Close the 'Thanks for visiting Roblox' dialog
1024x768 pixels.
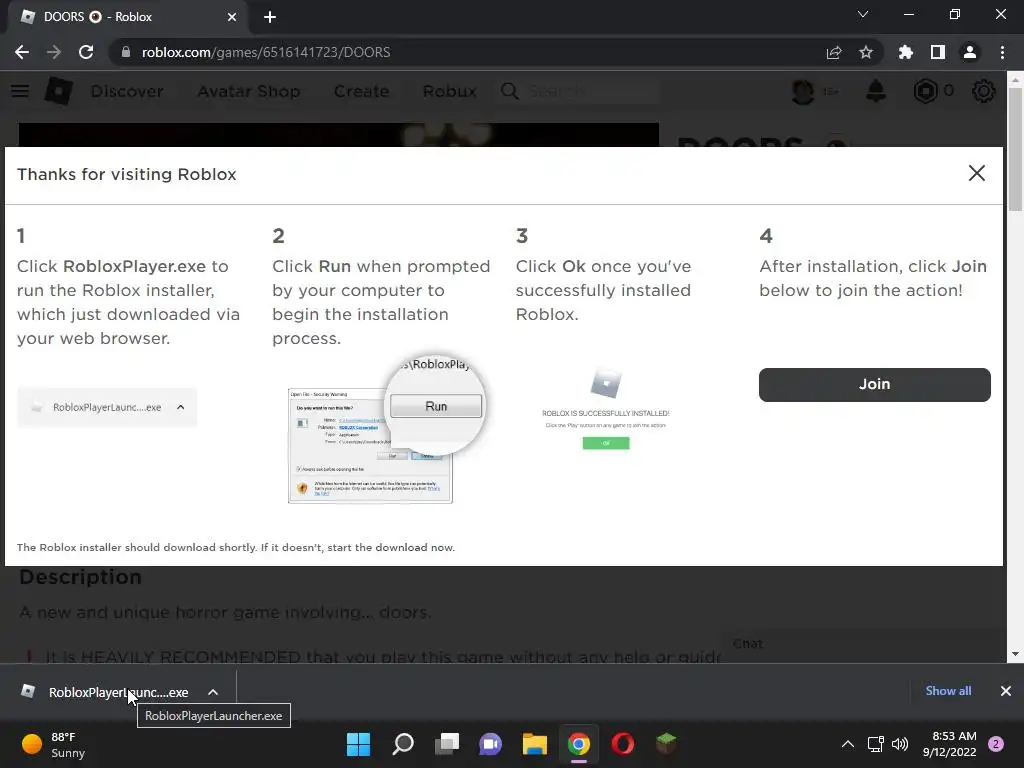pyautogui.click(x=976, y=173)
